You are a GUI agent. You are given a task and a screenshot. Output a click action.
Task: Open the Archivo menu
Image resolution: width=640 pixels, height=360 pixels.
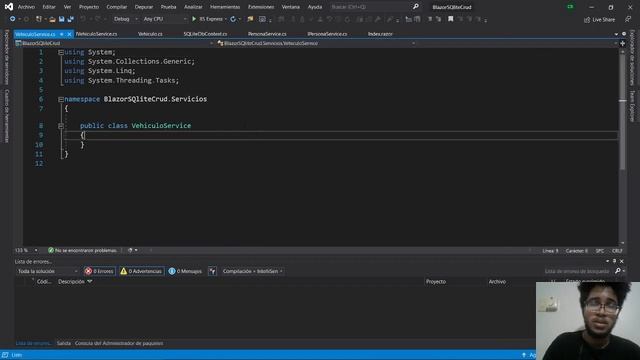click(x=26, y=7)
